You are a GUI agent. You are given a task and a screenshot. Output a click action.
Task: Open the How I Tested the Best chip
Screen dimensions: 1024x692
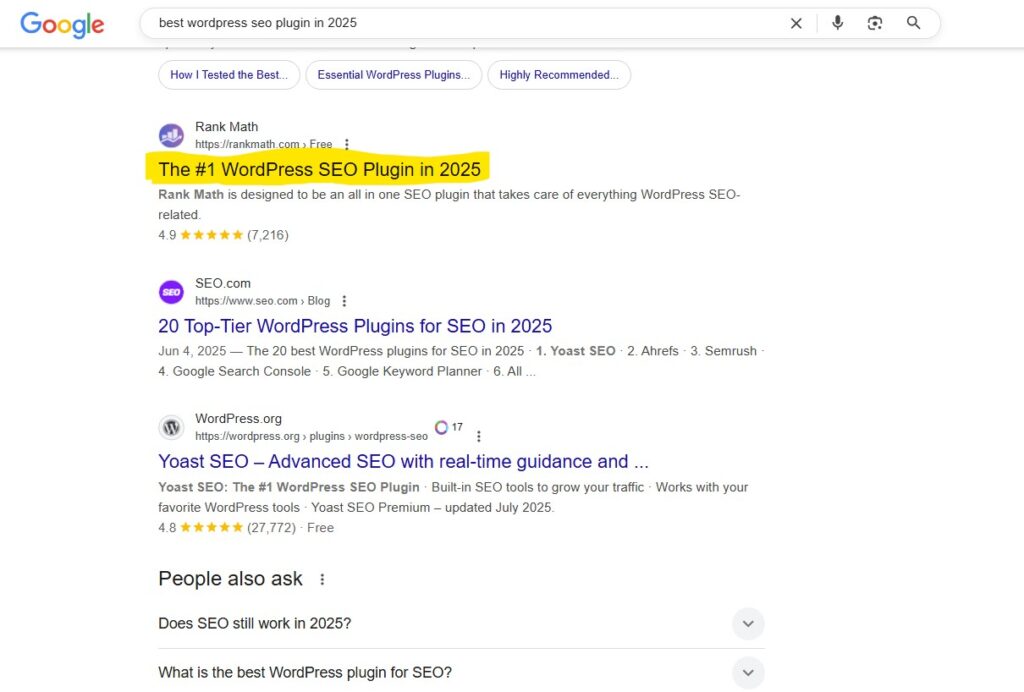pos(229,75)
